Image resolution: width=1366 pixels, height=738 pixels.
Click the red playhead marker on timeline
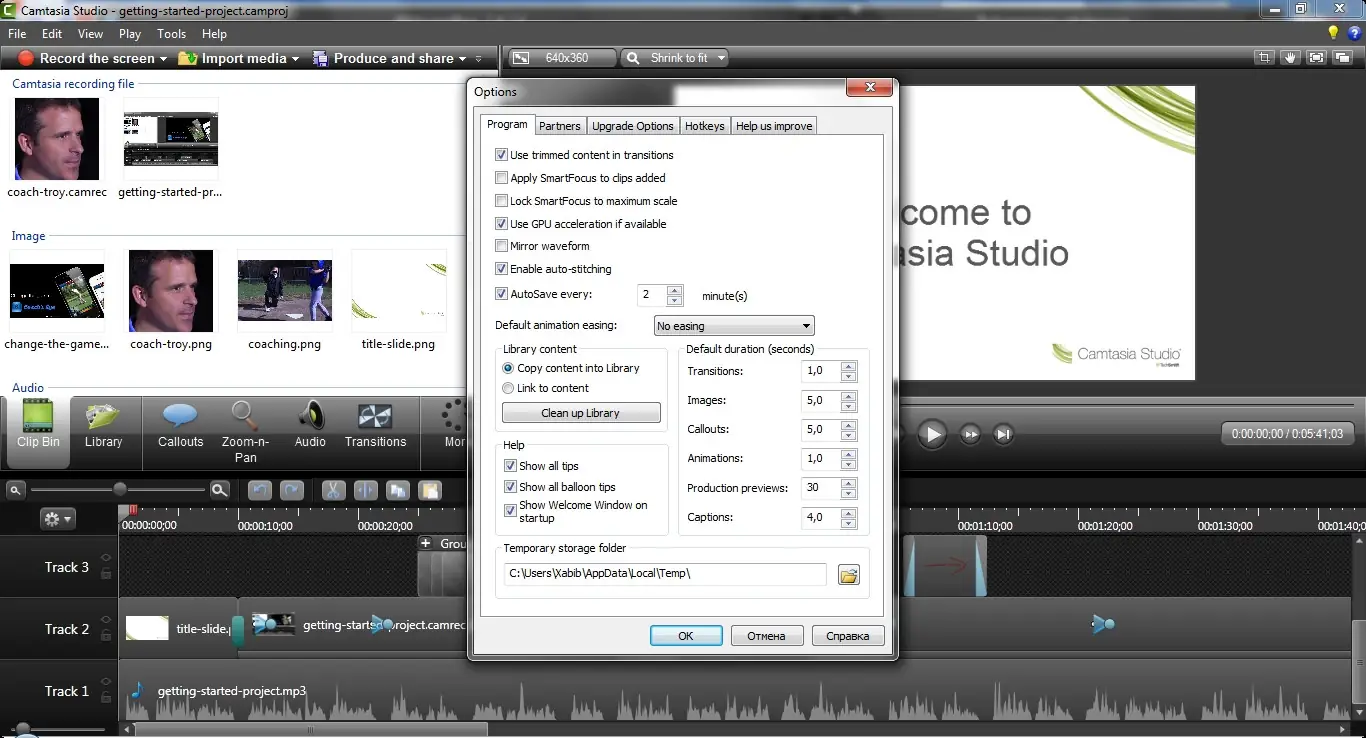[133, 510]
